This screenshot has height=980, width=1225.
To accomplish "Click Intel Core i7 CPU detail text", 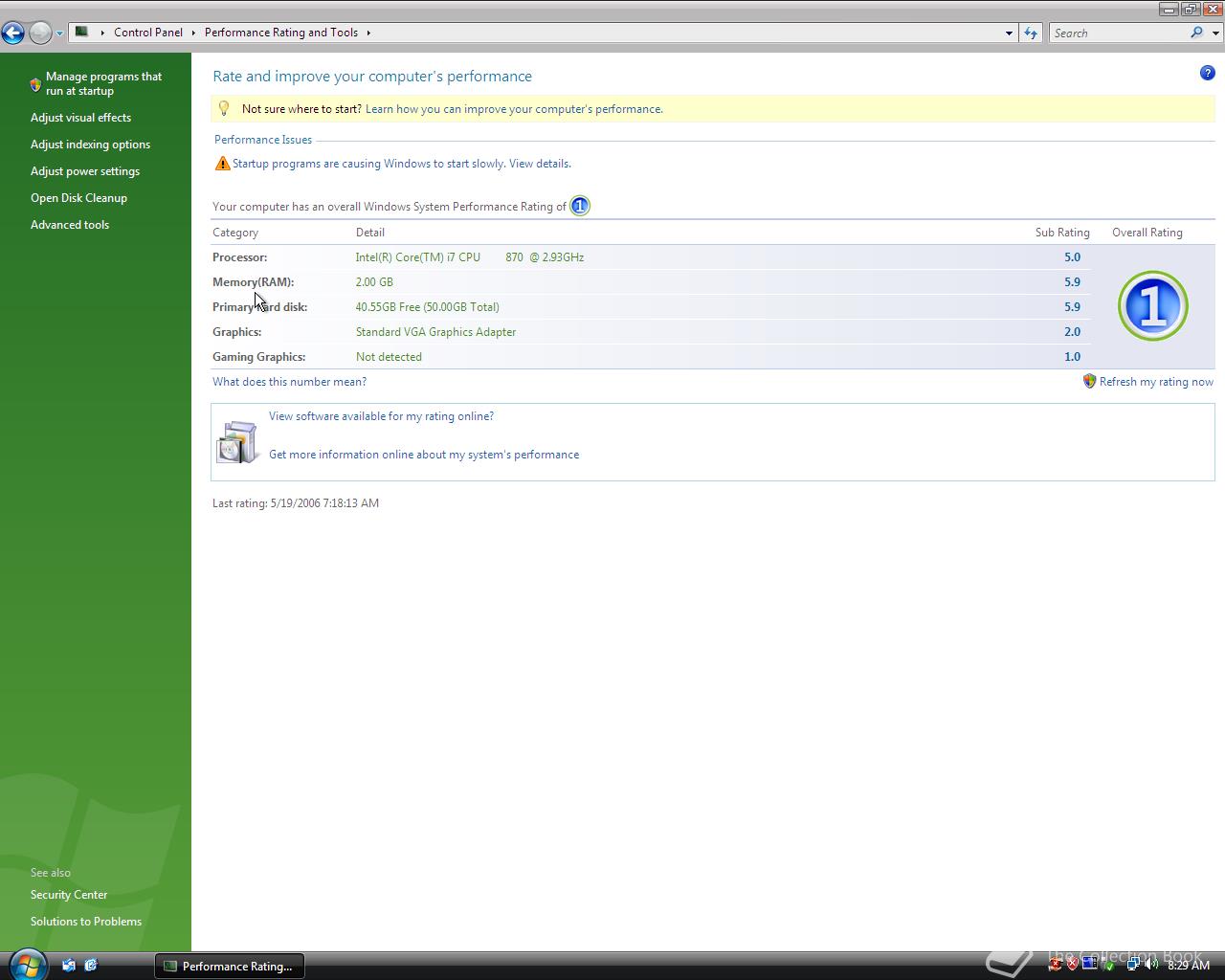I will (470, 257).
